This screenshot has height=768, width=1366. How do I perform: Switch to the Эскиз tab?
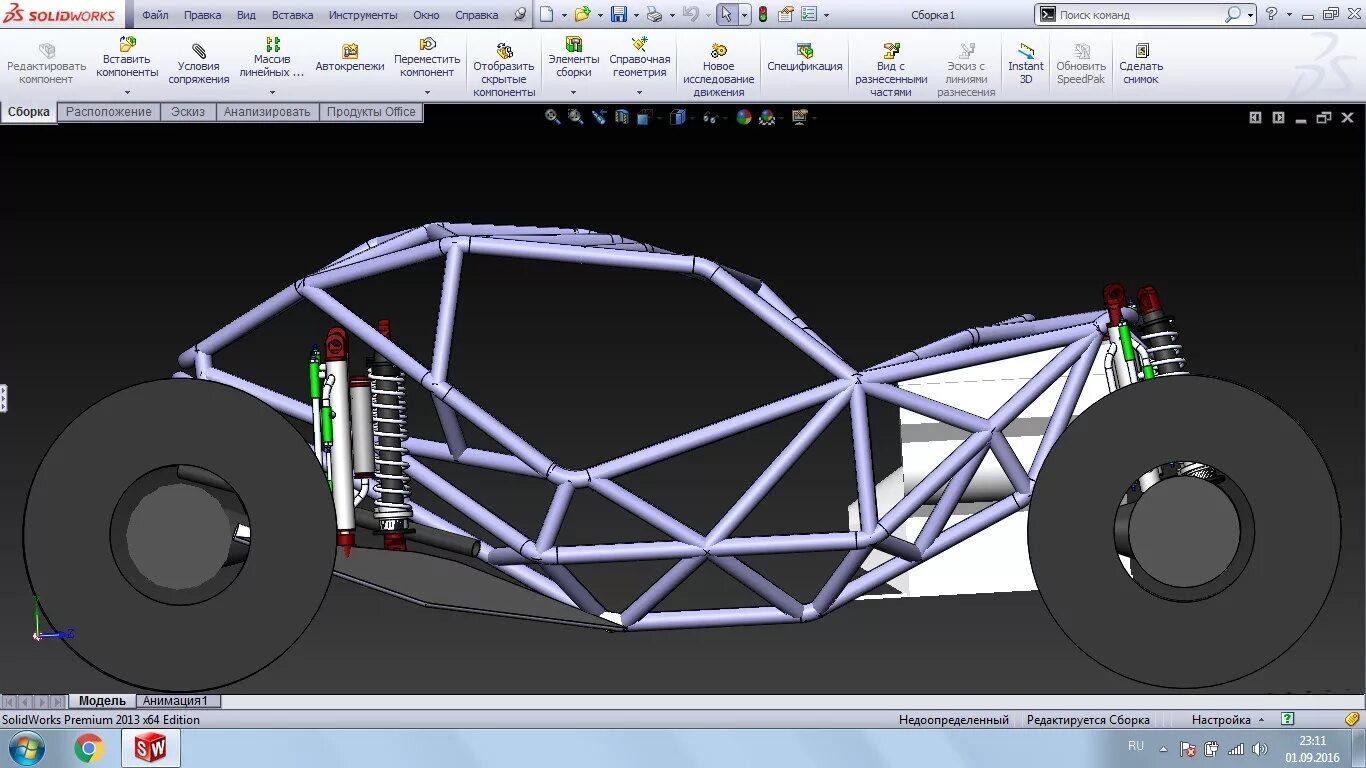point(187,112)
